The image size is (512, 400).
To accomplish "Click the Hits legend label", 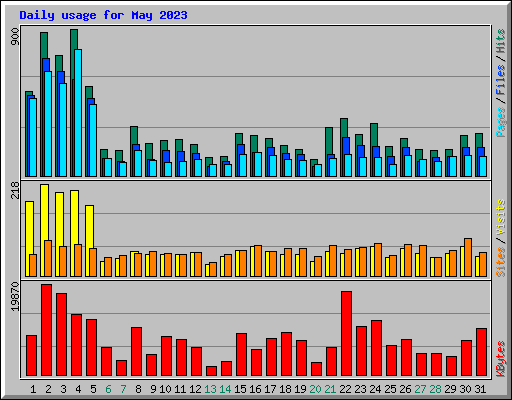I will [x=500, y=41].
